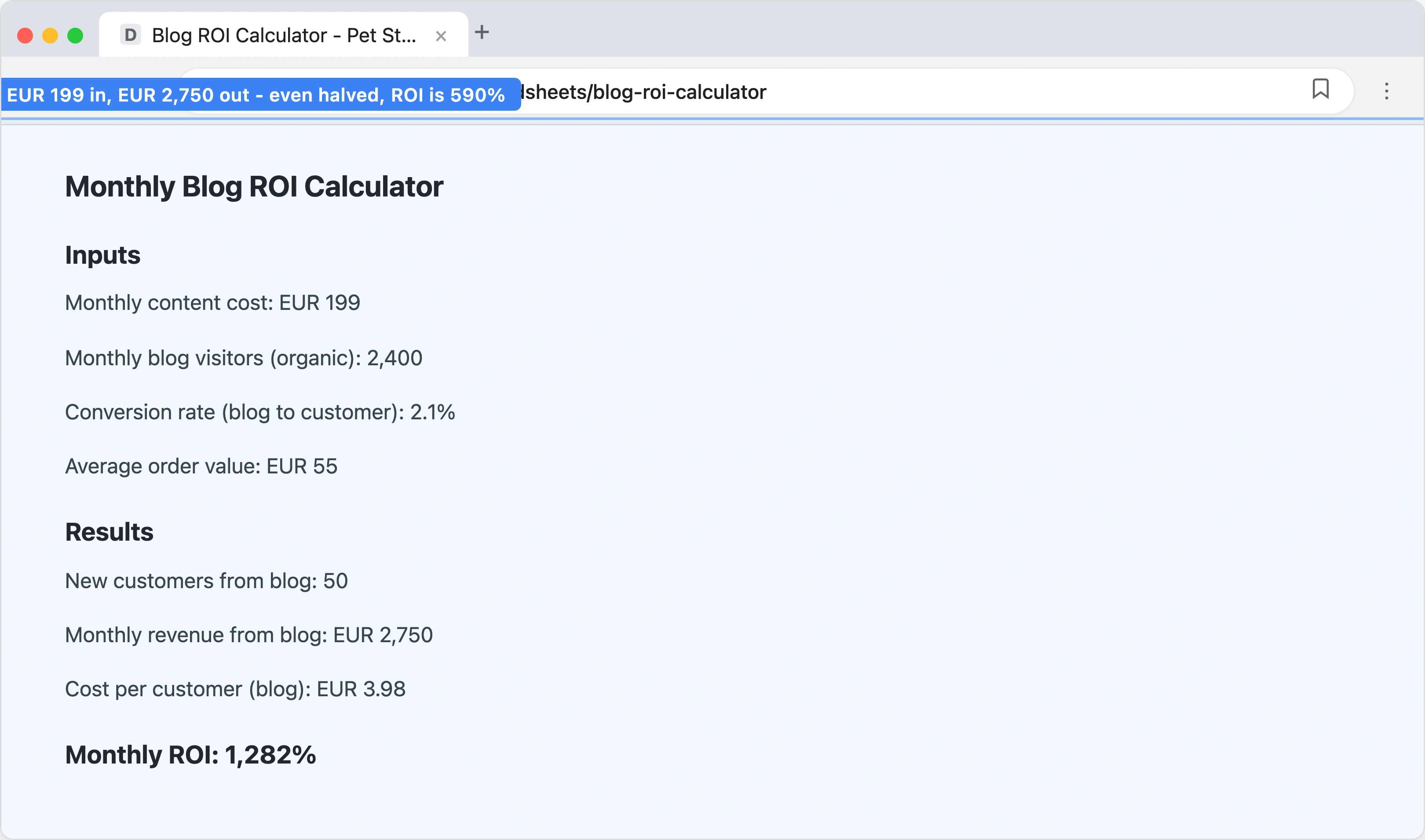Click the D favicon on the browser tab
Screen dimensions: 1425x840
coord(131,35)
